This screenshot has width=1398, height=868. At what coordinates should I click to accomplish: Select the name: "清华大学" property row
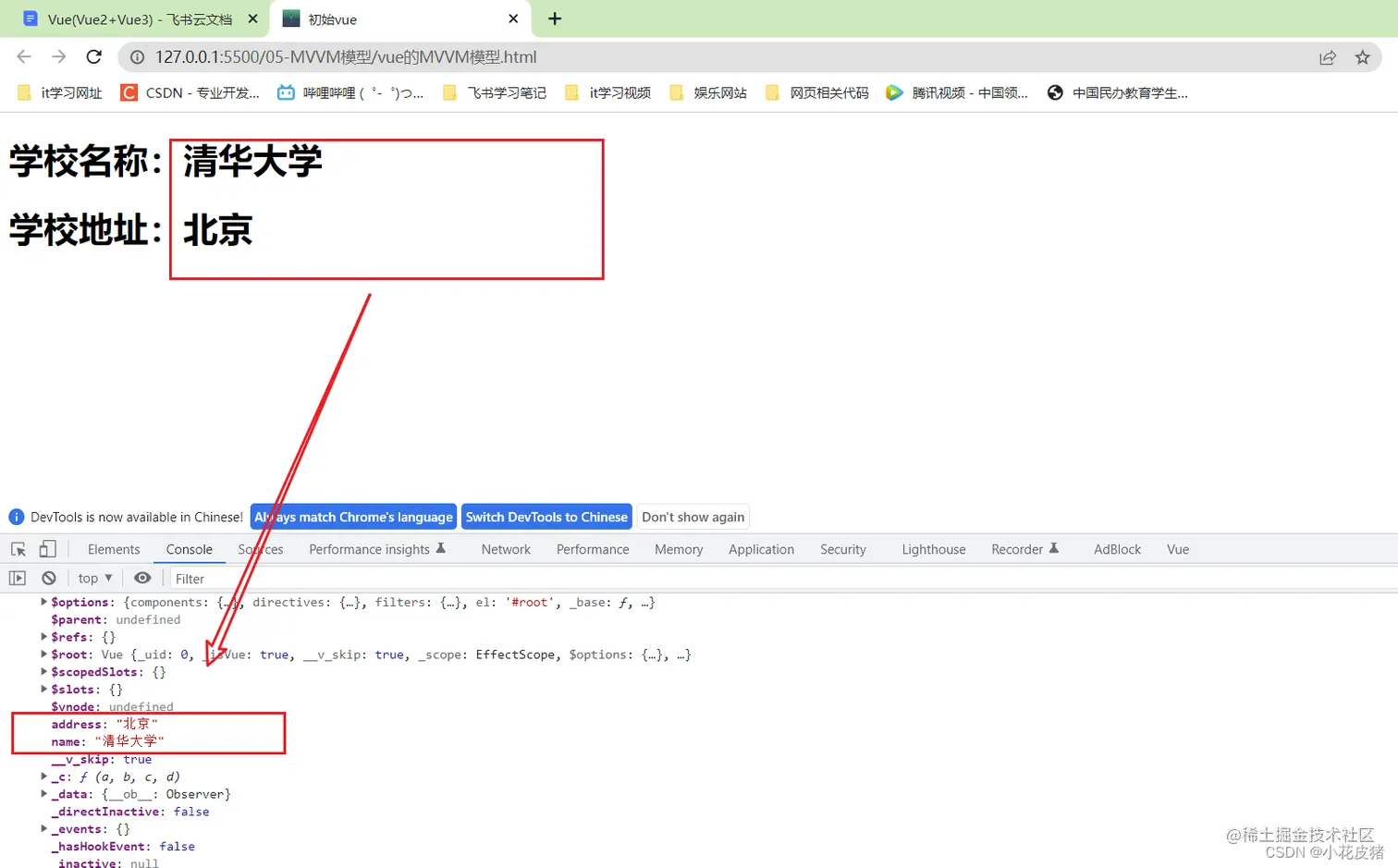coord(107,741)
